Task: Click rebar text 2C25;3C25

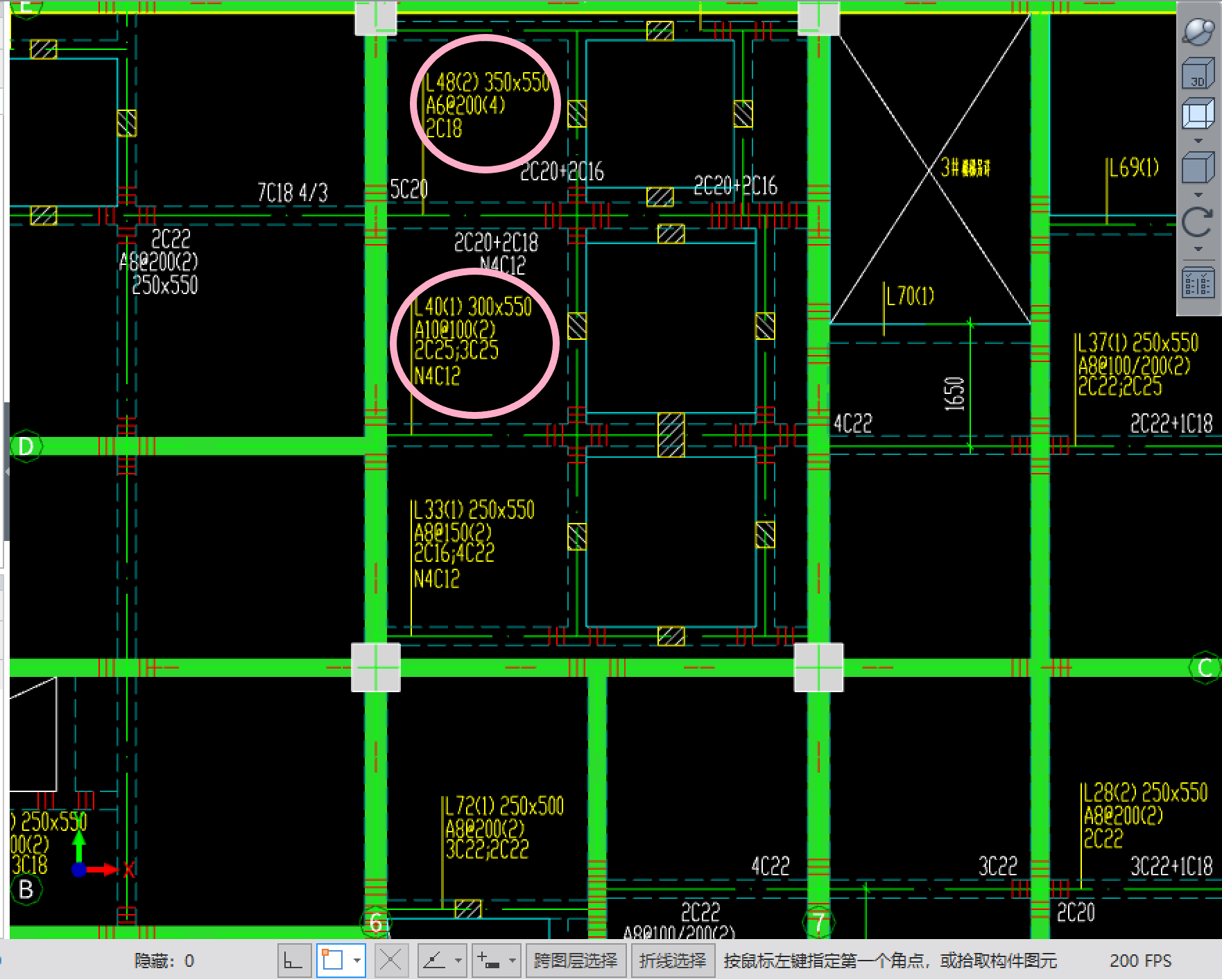Action: pyautogui.click(x=456, y=350)
